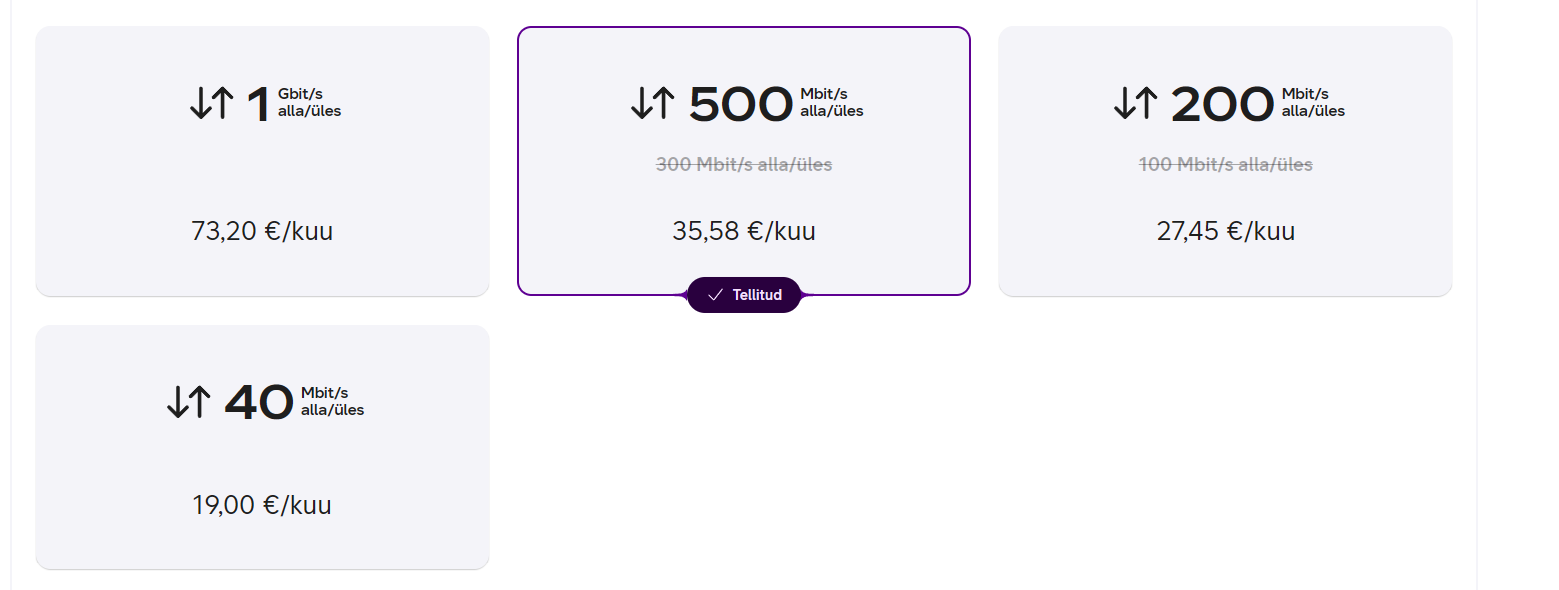Click the 19,00 €/kuu price
Screen dimensions: 1559x590
(x=262, y=505)
